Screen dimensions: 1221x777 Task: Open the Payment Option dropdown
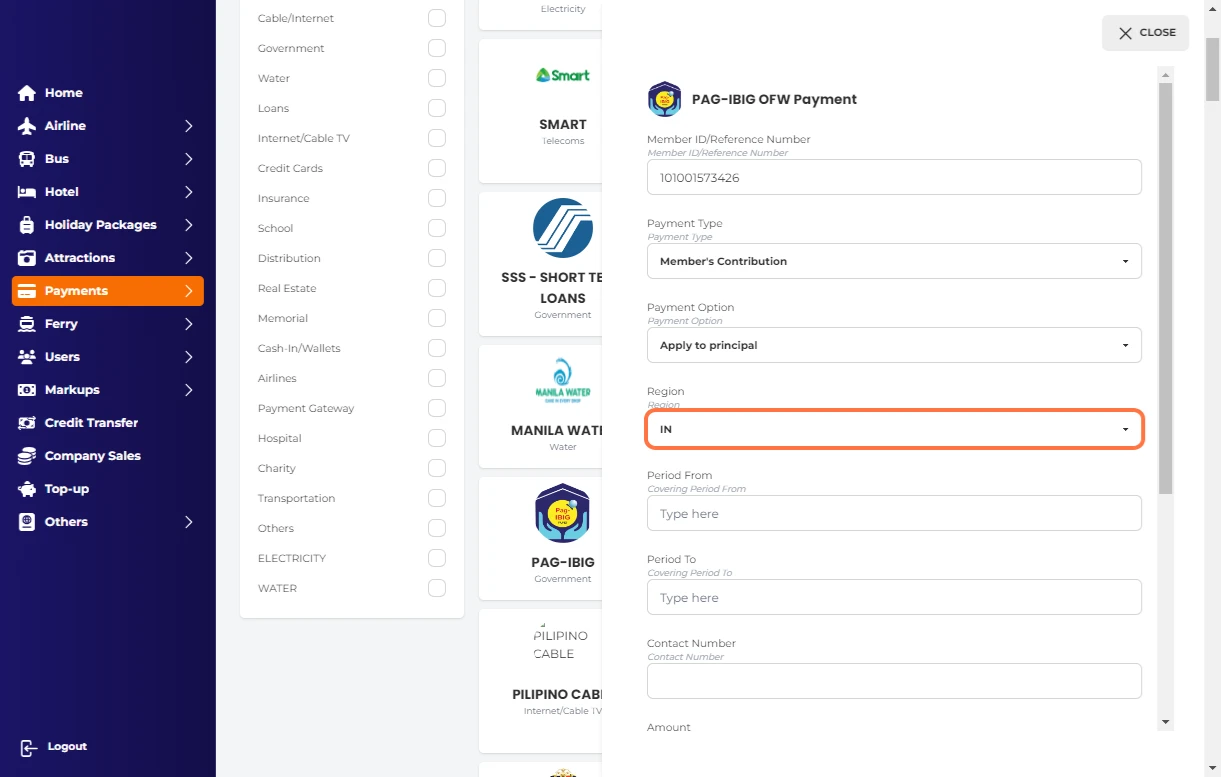893,345
